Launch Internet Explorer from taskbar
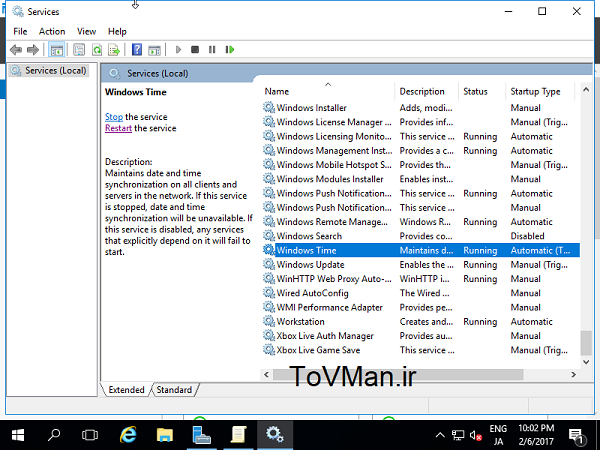600x450 pixels. (128, 435)
